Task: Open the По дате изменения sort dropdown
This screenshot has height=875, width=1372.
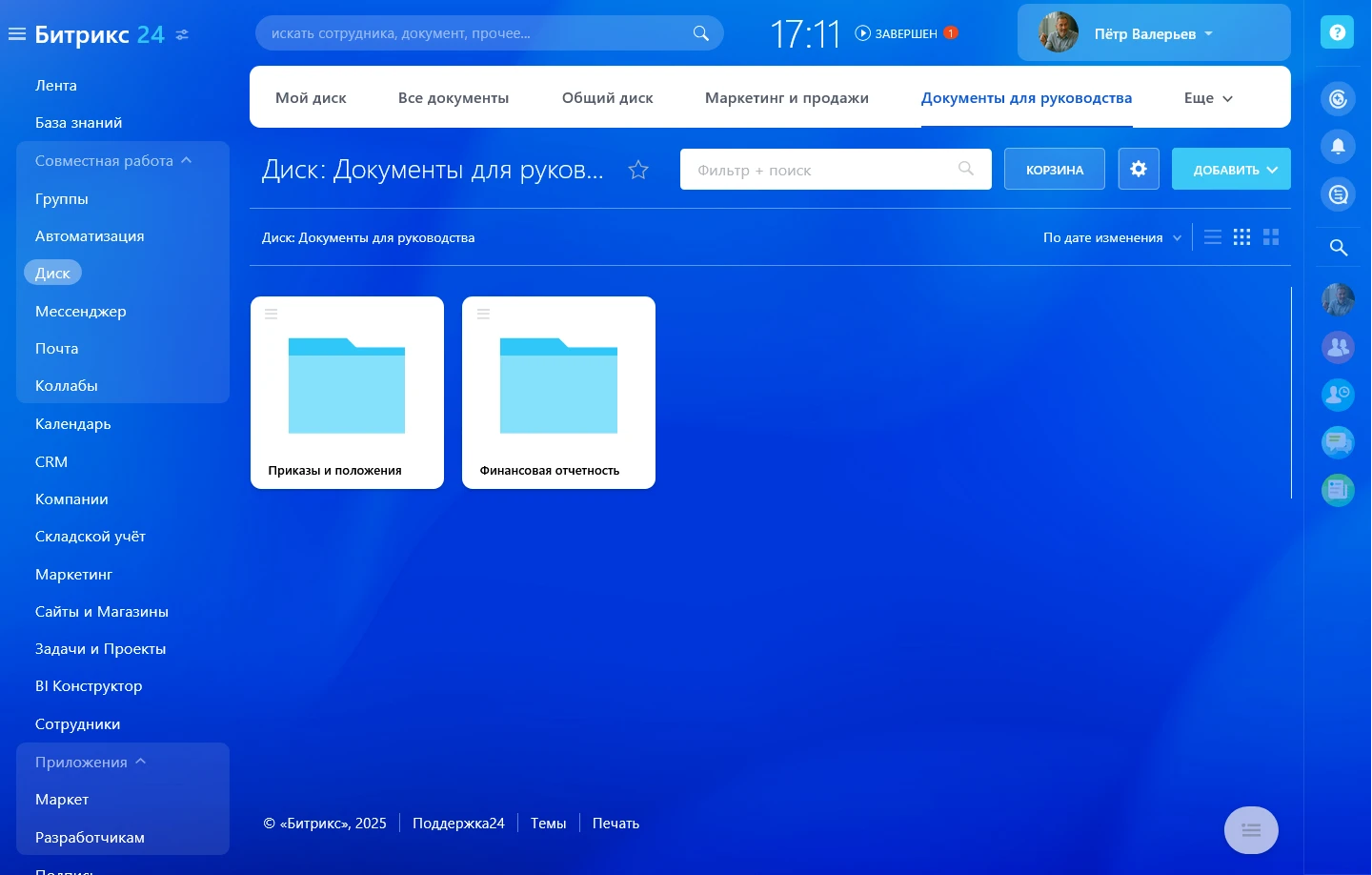Action: 1111,236
